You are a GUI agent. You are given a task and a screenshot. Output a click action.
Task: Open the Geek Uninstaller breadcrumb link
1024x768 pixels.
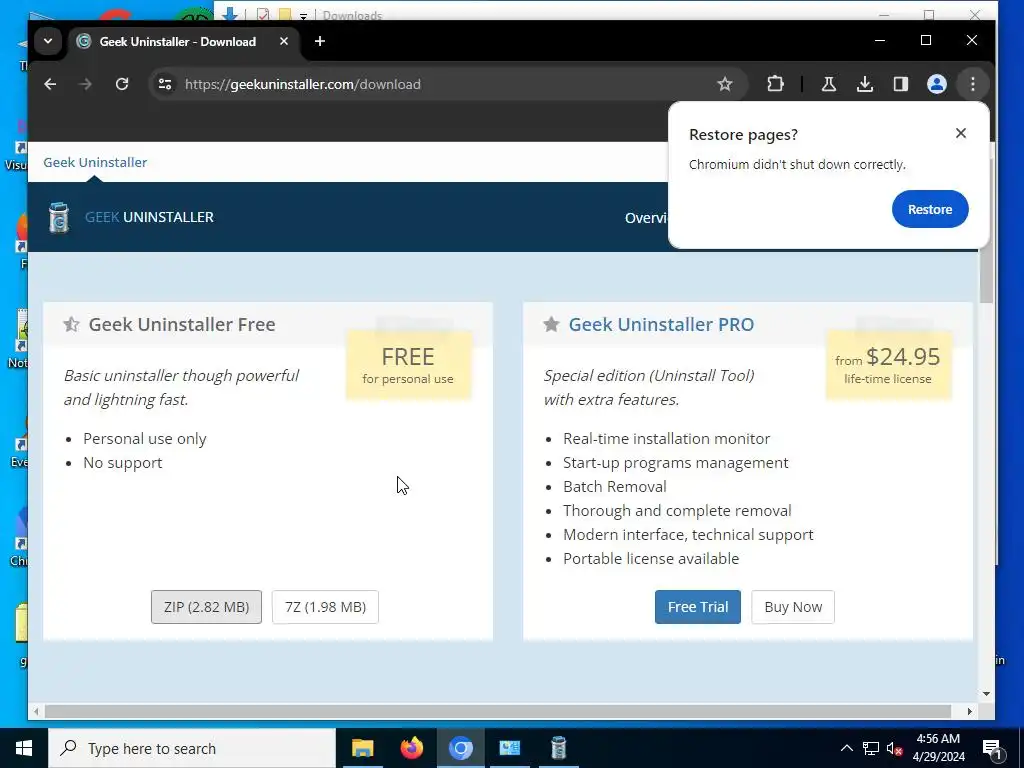[95, 162]
